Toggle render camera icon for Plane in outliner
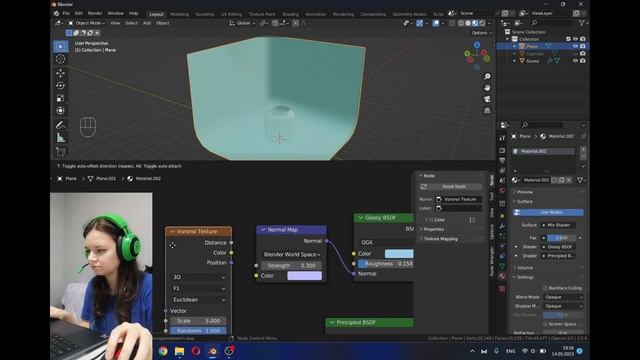 click(582, 46)
